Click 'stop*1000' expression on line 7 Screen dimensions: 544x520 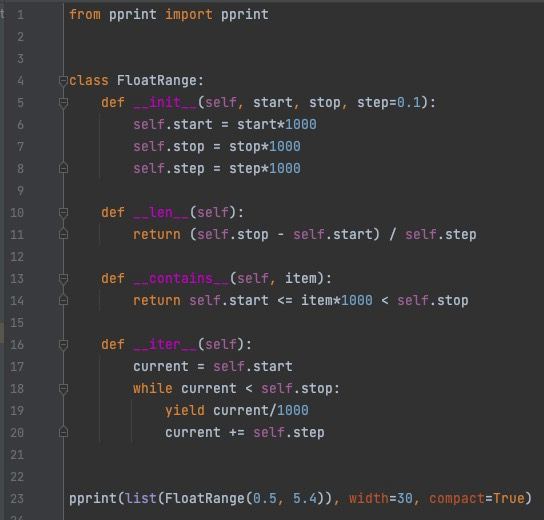pyautogui.click(x=265, y=147)
